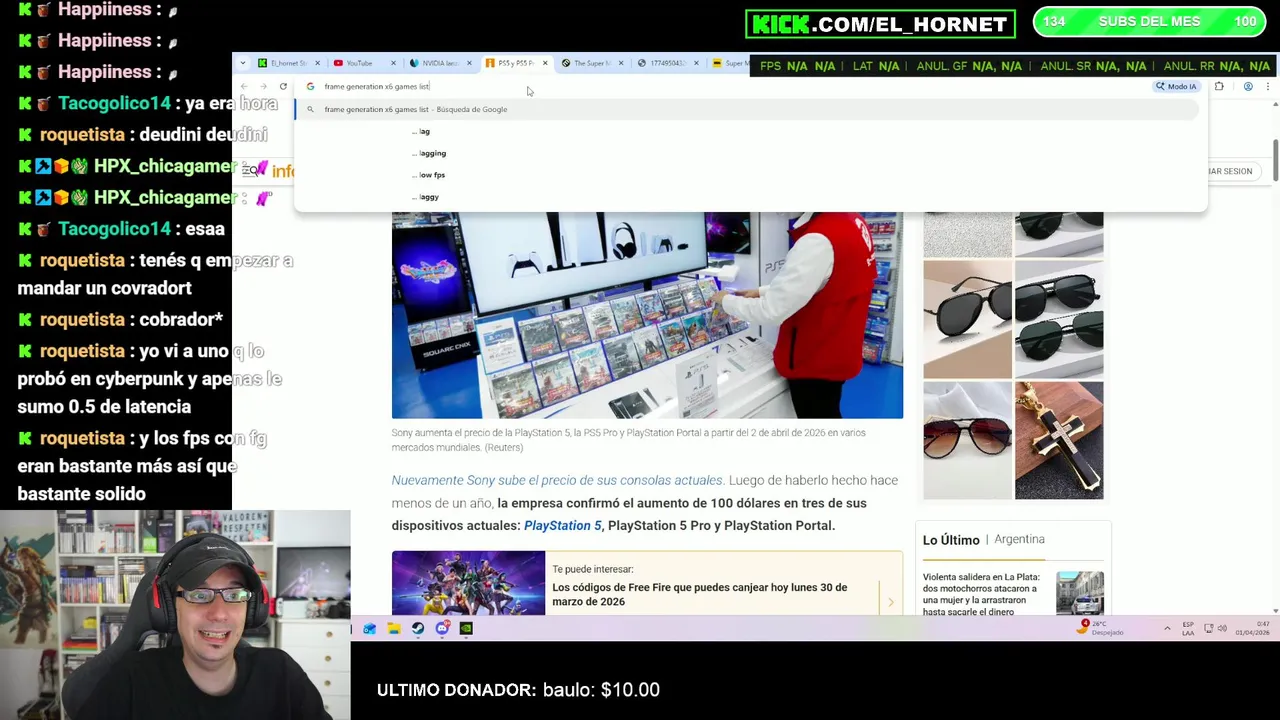Click the SUBS DEL MES counter
1280x720 pixels.
pos(1149,22)
